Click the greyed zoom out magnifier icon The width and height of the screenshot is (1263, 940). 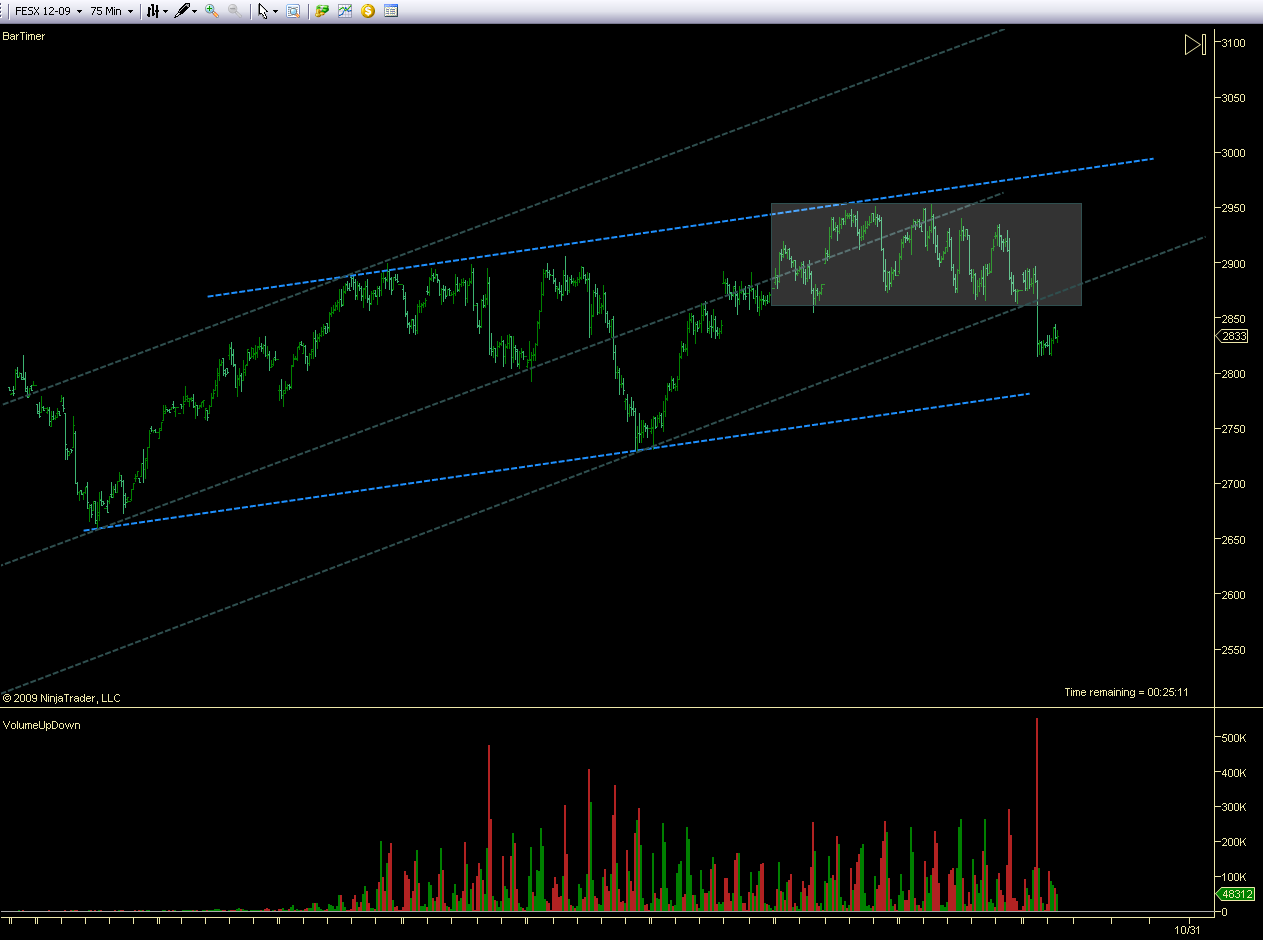234,11
